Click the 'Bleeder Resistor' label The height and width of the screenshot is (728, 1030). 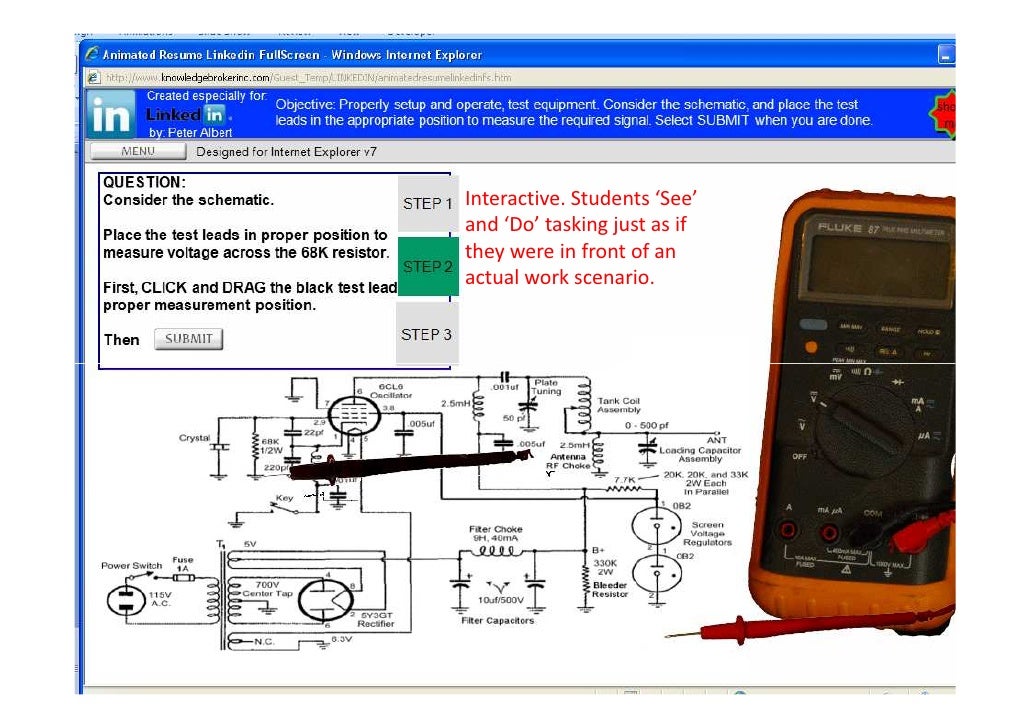[x=610, y=589]
